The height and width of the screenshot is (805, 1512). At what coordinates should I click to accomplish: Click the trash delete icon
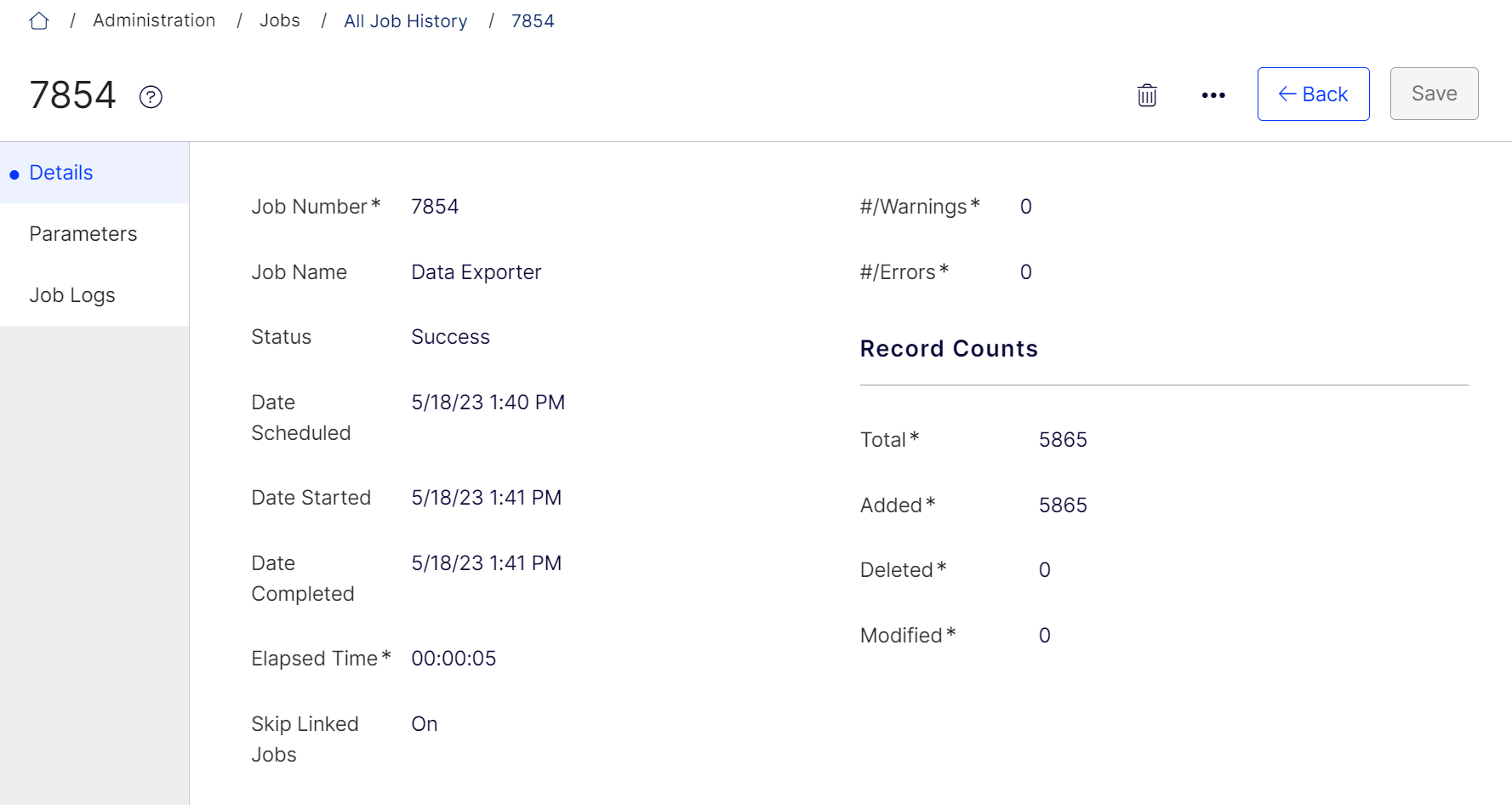coord(1147,94)
